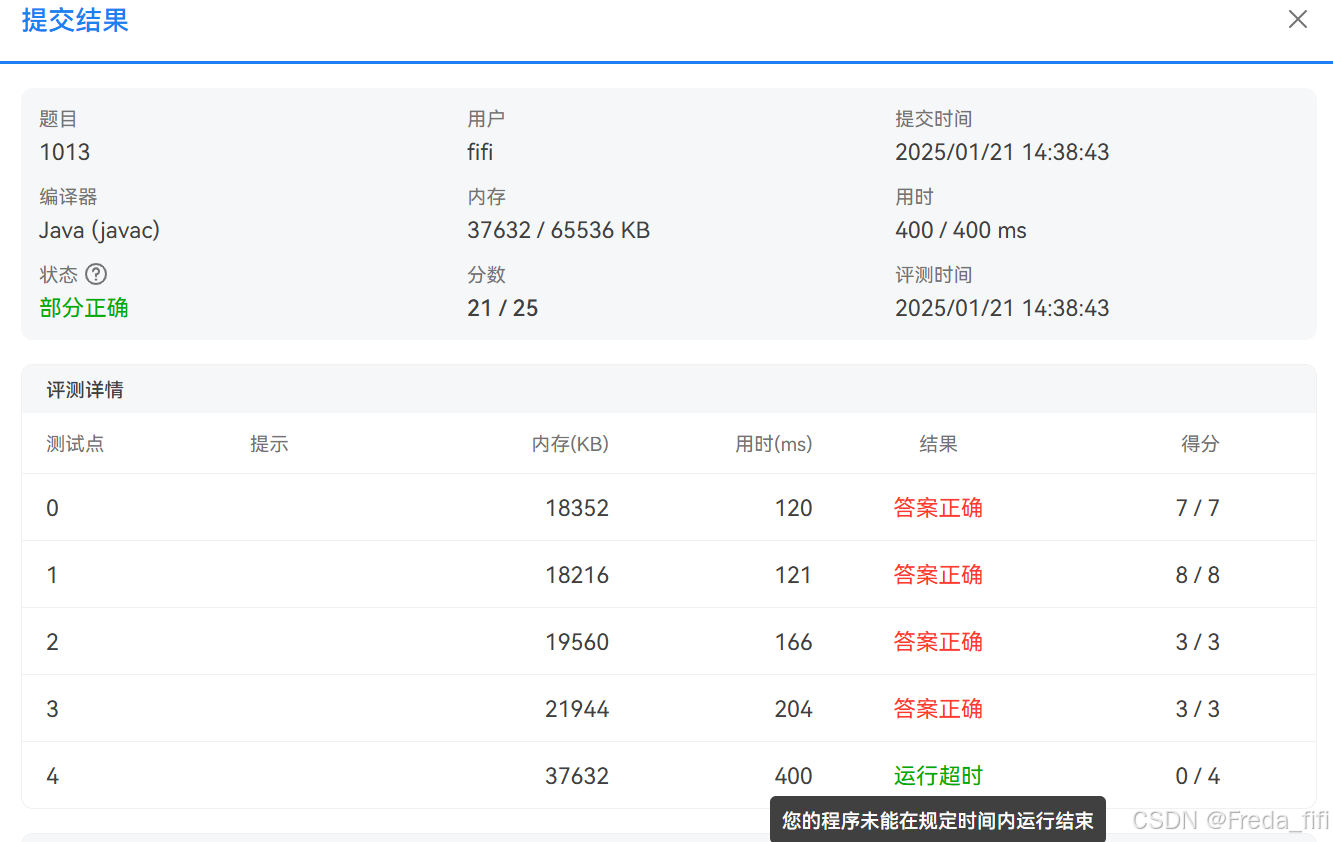Image resolution: width=1333 pixels, height=842 pixels.
Task: Click 答案正确 result of test point 1
Action: [x=937, y=574]
